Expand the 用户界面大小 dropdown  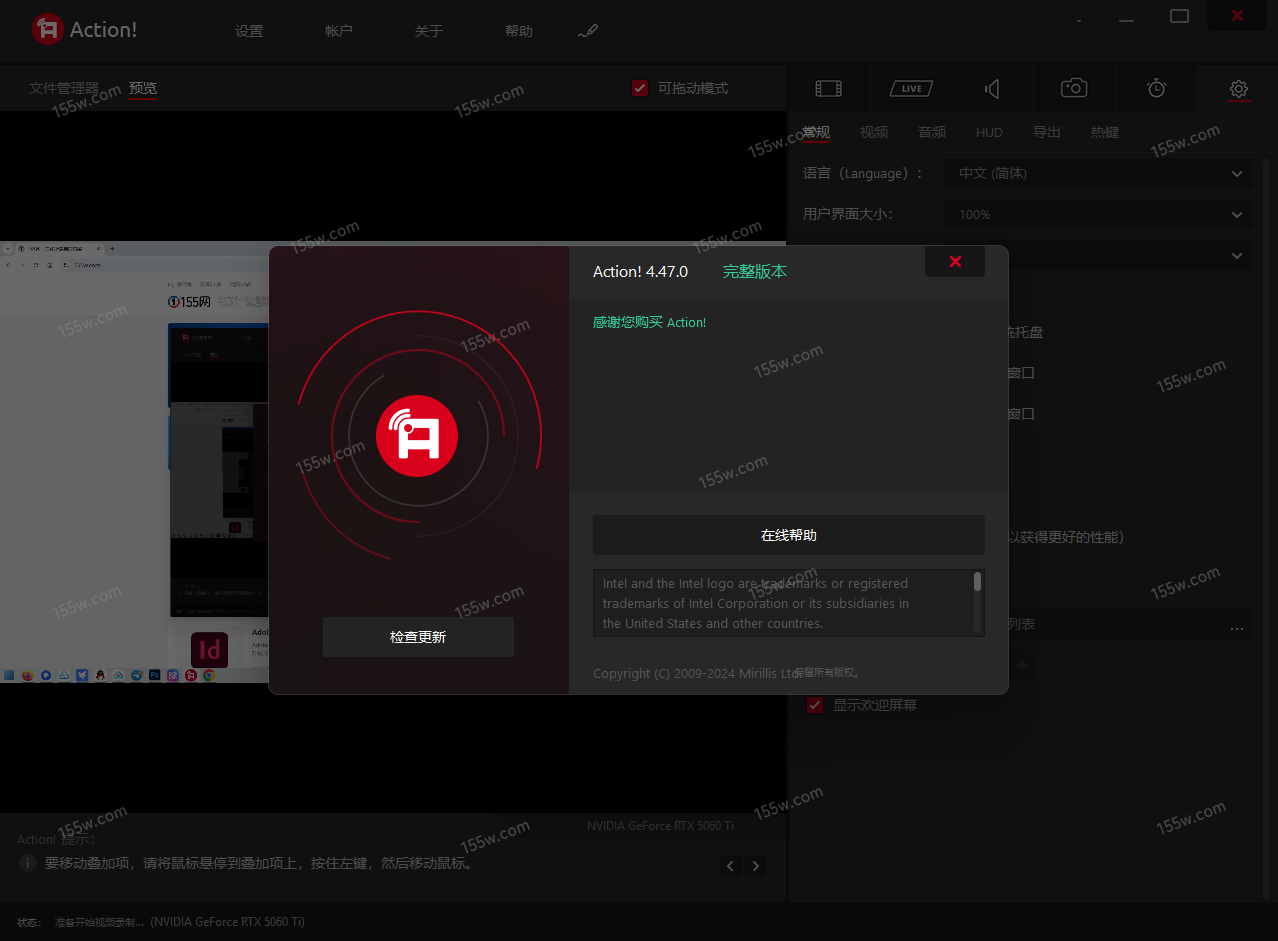[1098, 214]
